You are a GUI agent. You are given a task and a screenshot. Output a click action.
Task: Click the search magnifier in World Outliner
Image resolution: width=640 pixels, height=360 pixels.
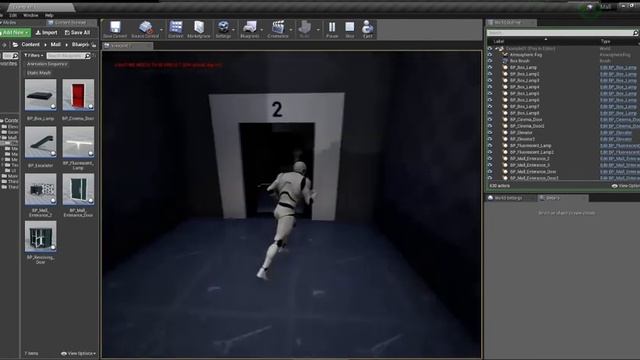coord(636,33)
